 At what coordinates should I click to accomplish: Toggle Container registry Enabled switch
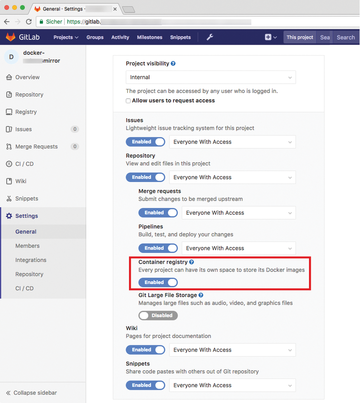pyautogui.click(x=158, y=282)
